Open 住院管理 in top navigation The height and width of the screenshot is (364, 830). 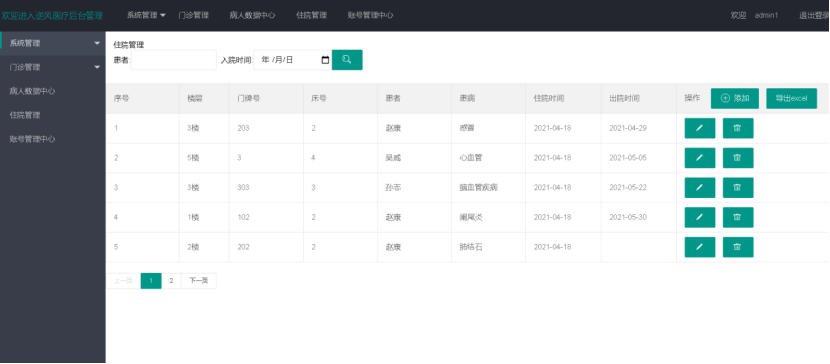pyautogui.click(x=311, y=15)
